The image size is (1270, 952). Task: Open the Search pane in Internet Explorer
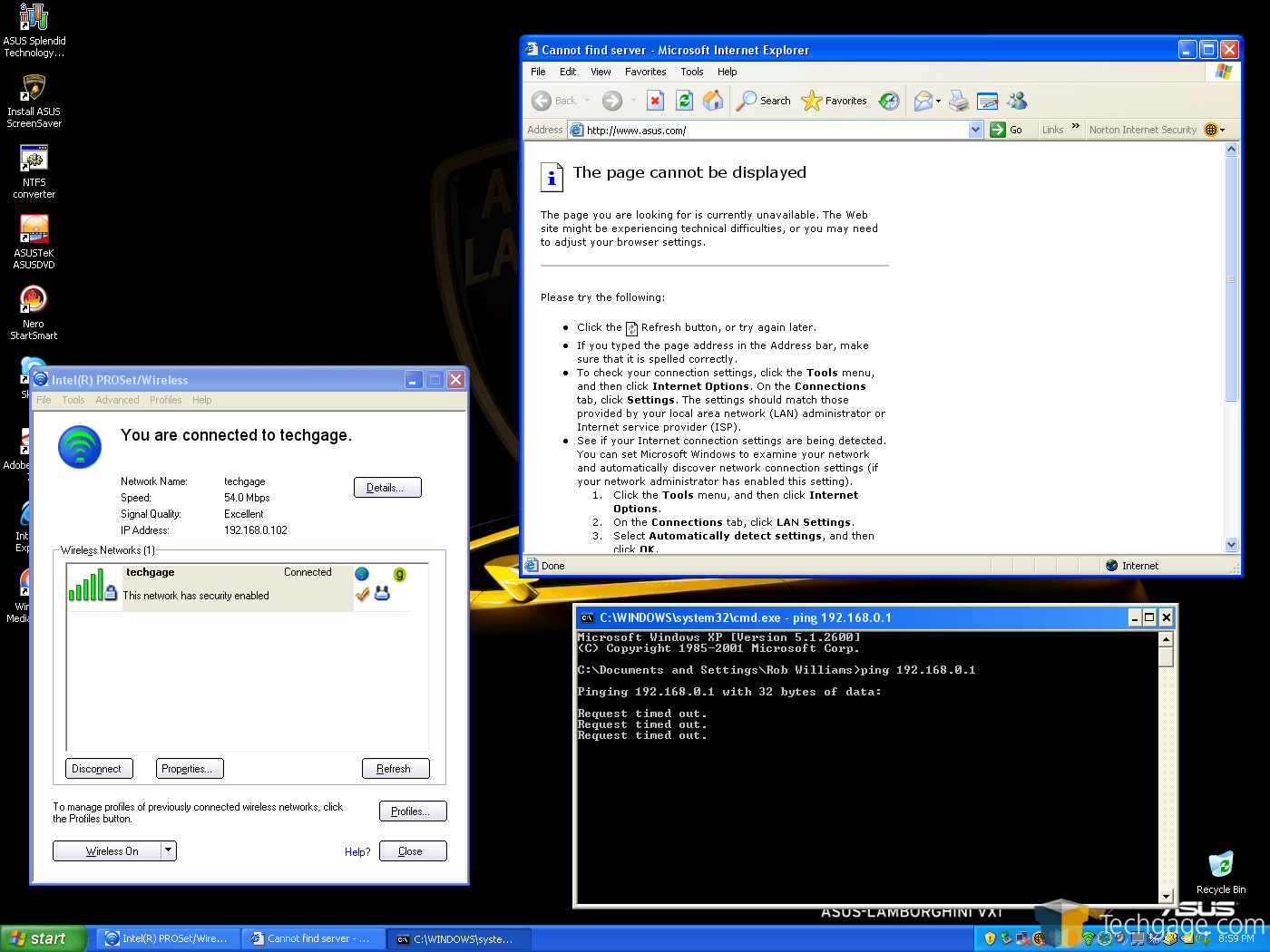(x=763, y=101)
